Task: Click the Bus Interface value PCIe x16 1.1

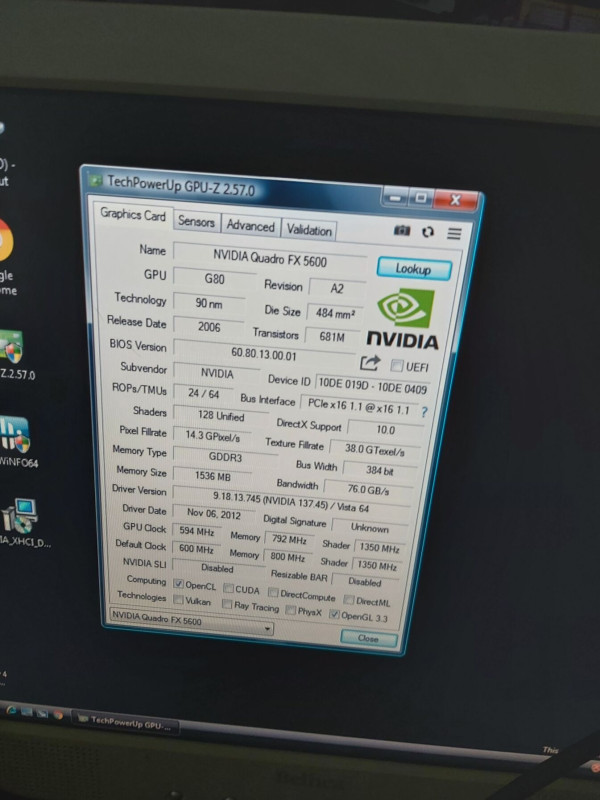Action: pos(358,406)
